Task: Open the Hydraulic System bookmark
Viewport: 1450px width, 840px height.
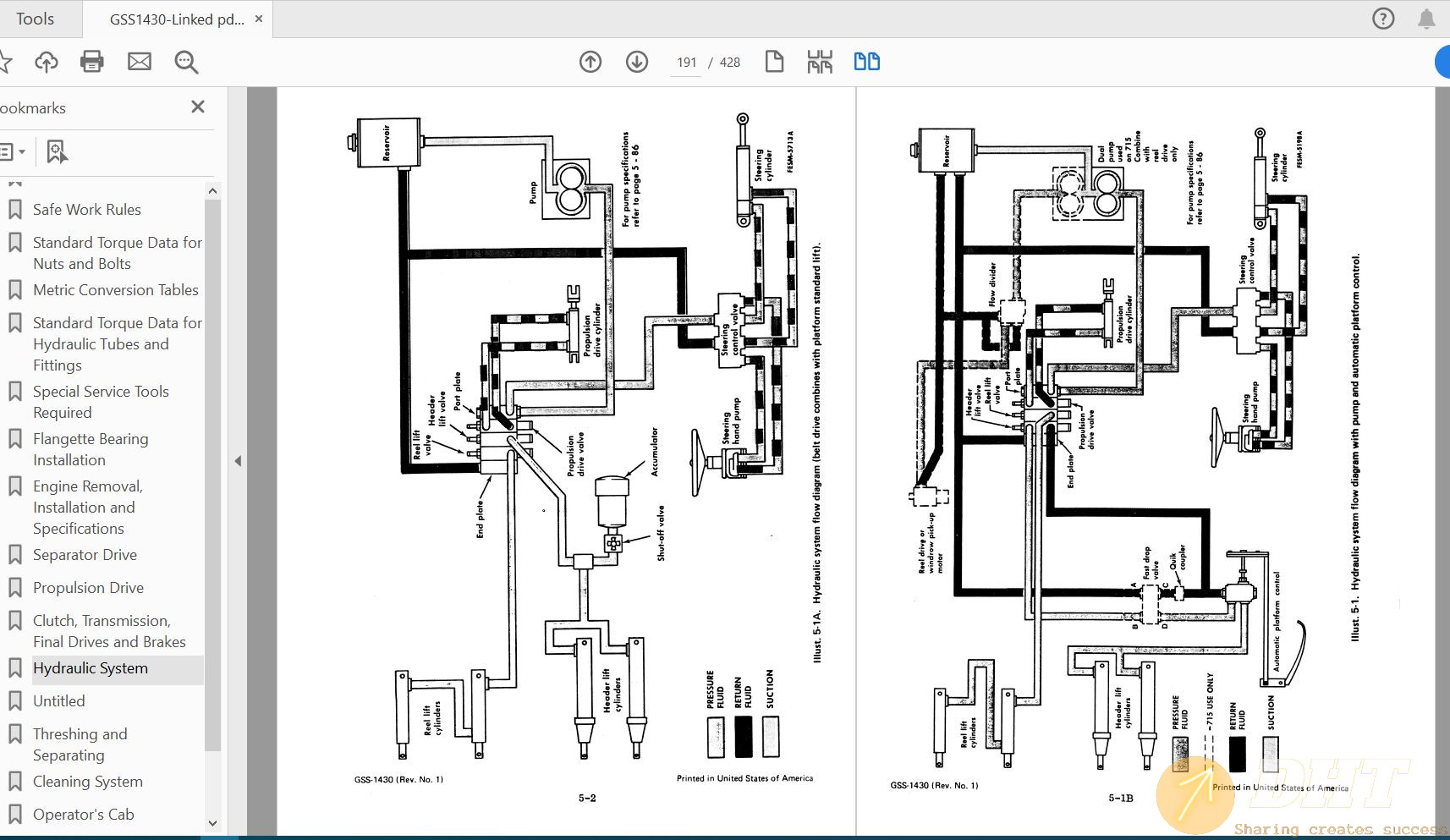Action: (x=91, y=668)
